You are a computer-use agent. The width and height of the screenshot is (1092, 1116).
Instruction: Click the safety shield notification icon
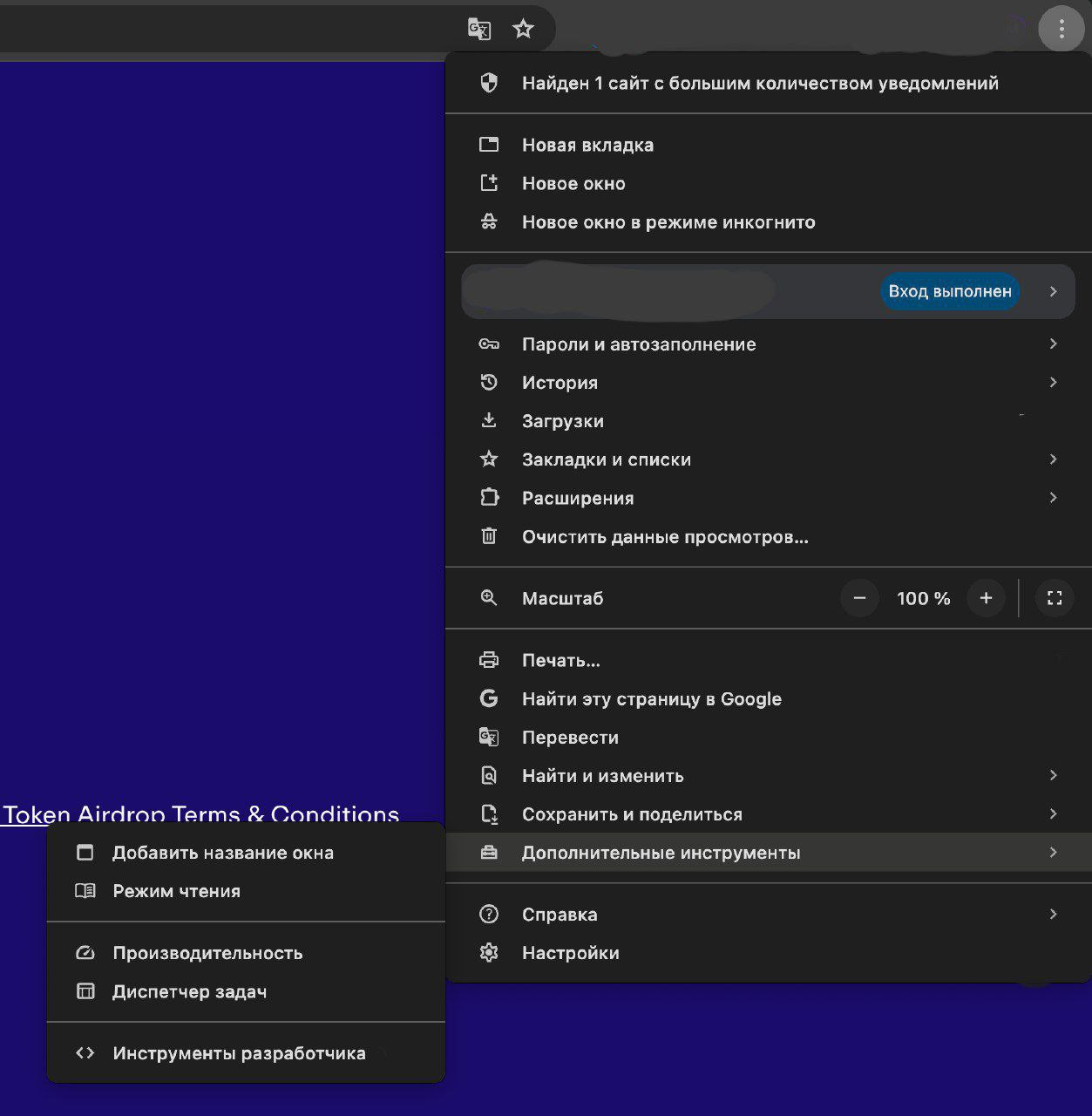[489, 83]
